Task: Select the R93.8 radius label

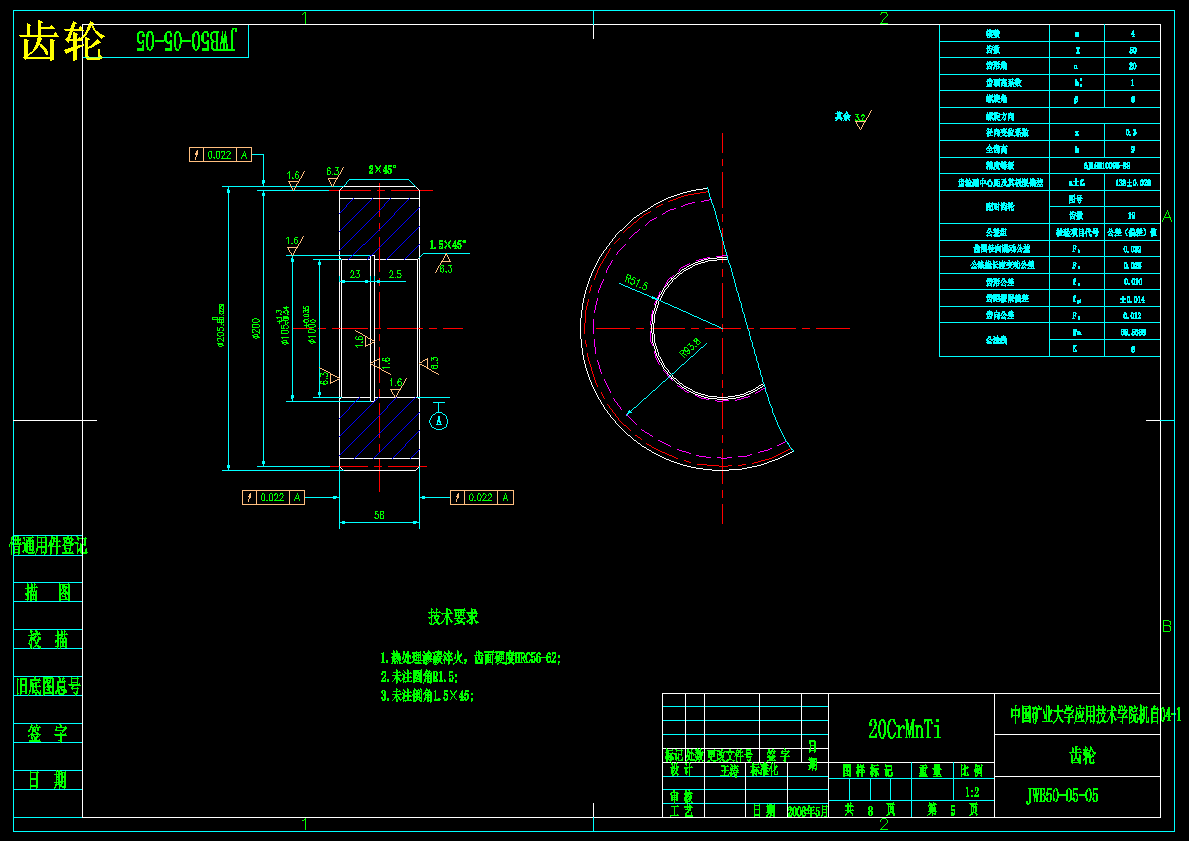Action: click(692, 349)
